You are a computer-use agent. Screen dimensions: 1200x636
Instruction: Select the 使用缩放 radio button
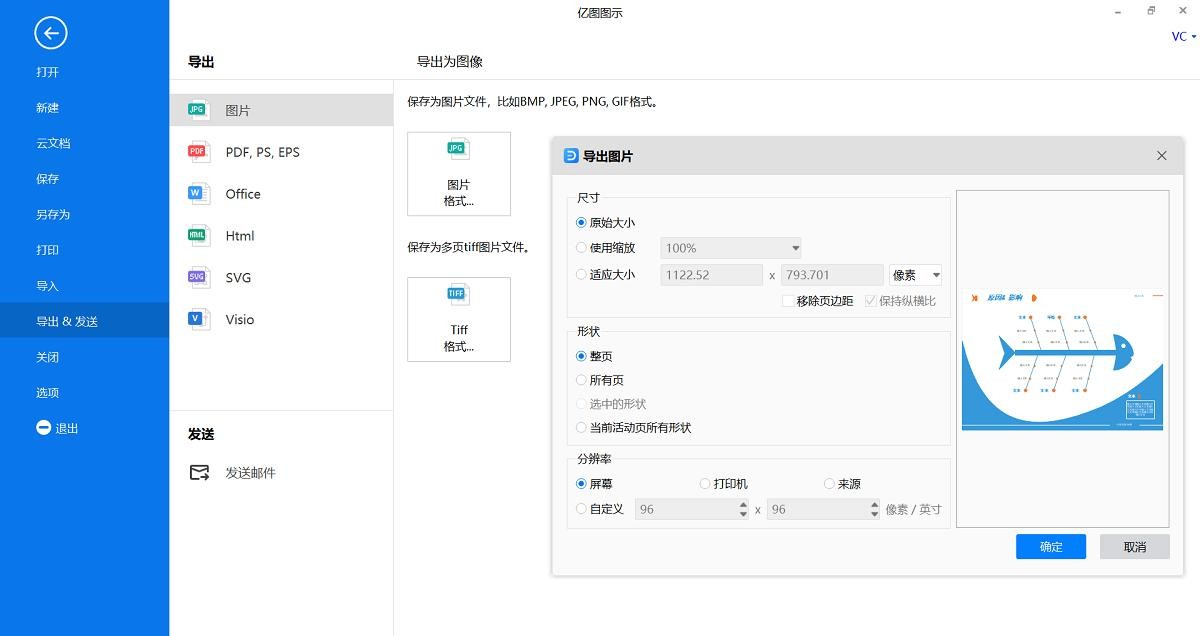pyautogui.click(x=582, y=248)
